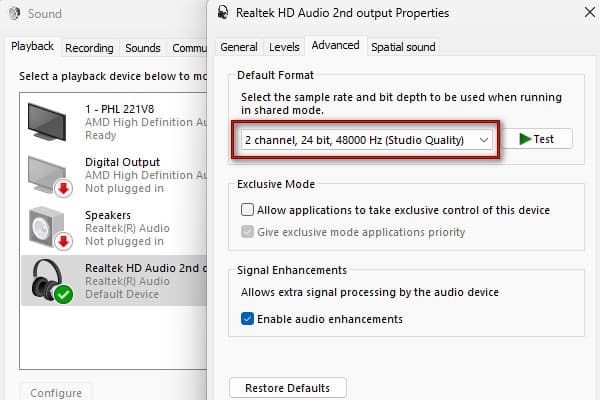Click the 'Default Device' status text
Screen dimensions: 600x400
(122, 294)
